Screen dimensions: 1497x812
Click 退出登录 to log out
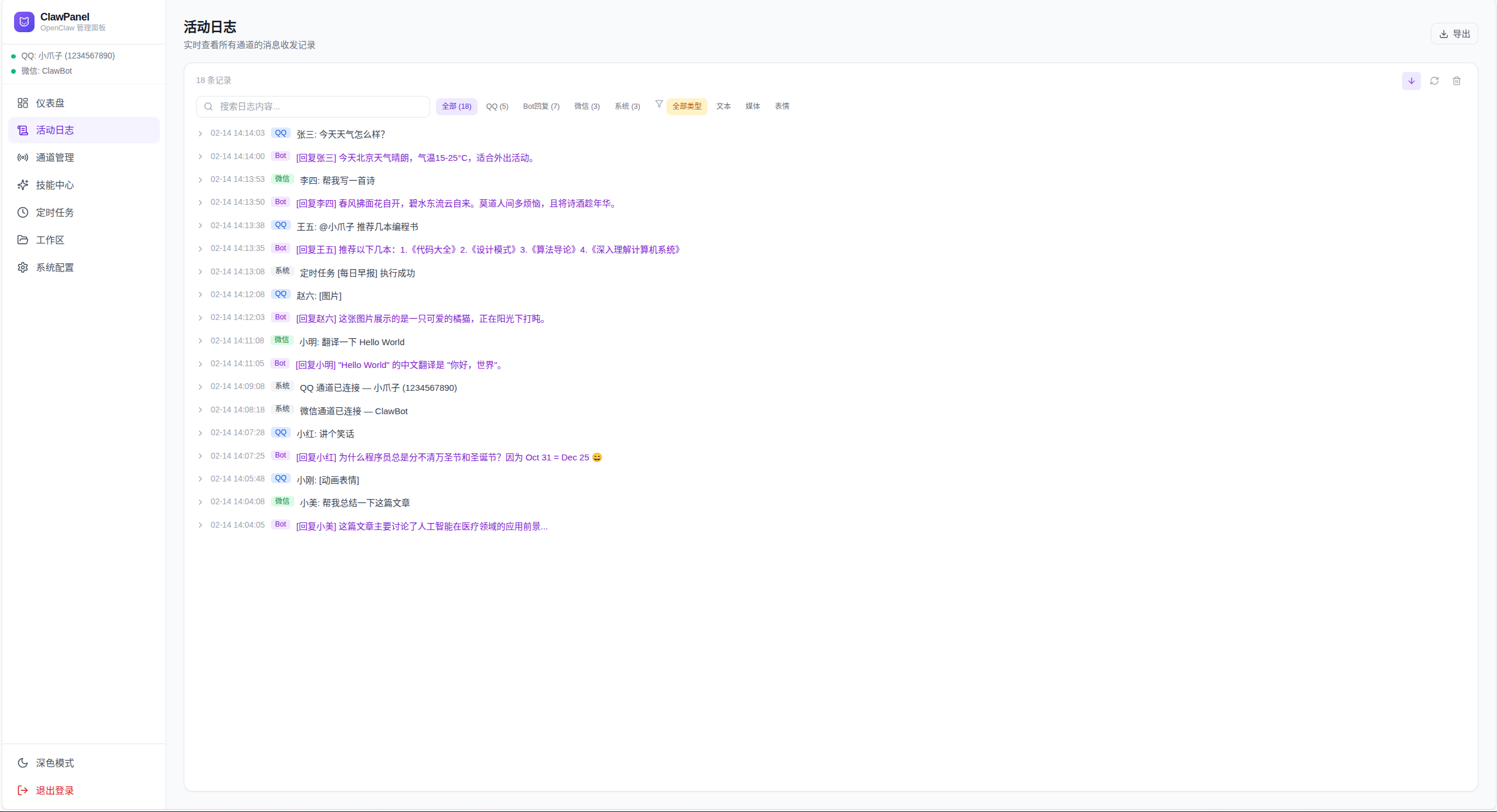coord(54,790)
